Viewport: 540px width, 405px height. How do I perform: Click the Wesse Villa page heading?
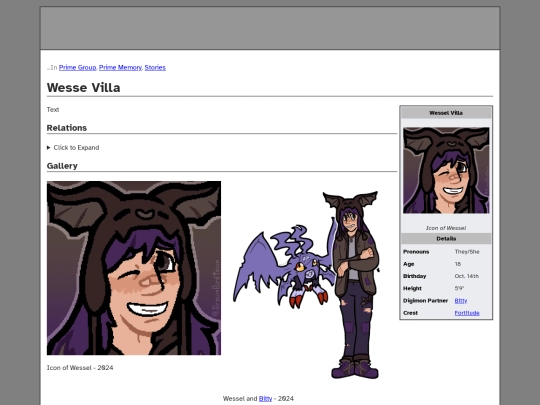pos(84,87)
